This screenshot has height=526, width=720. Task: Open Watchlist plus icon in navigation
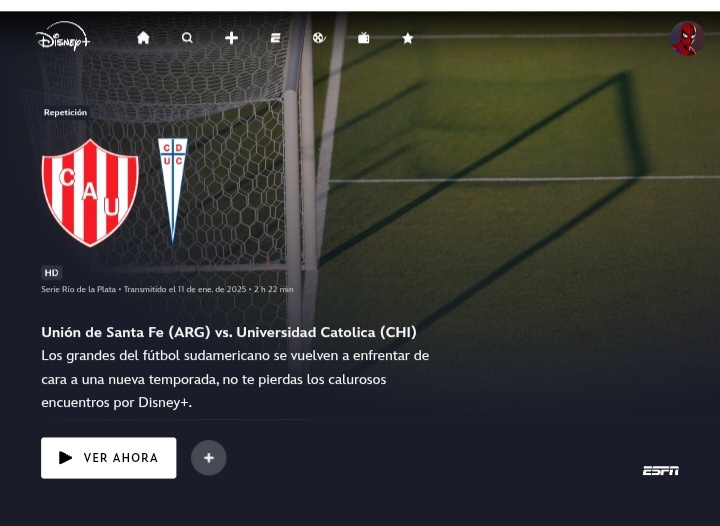(x=231, y=38)
